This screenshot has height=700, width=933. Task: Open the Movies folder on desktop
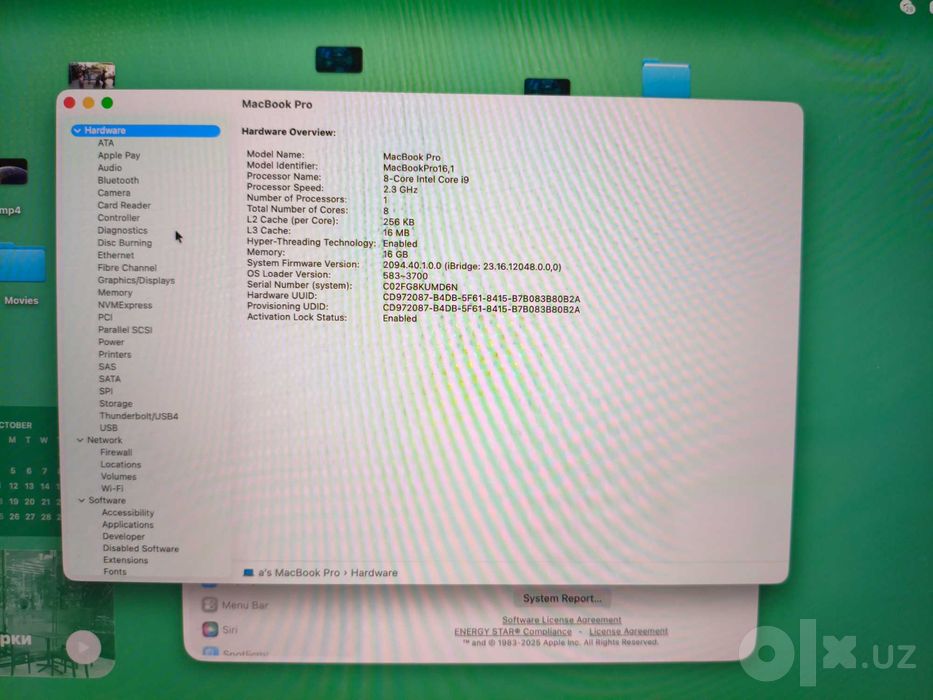click(22, 273)
